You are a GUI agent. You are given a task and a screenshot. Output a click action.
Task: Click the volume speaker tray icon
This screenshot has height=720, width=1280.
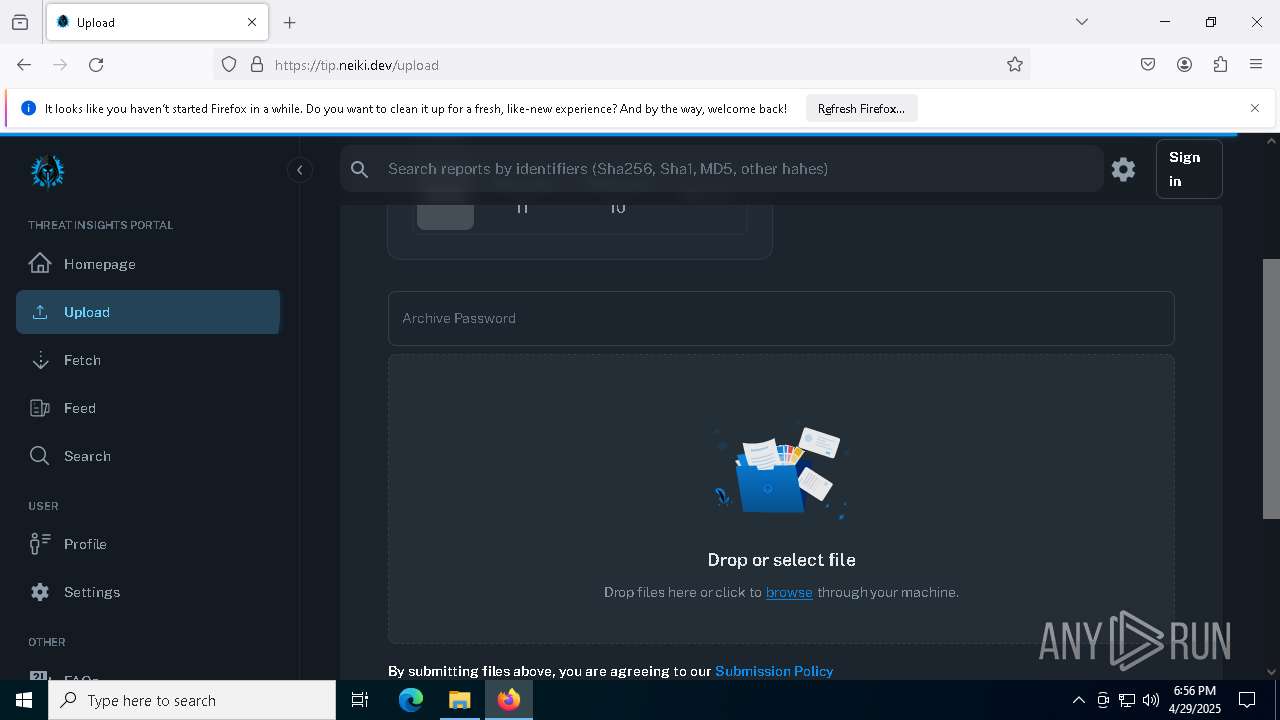[1151, 700]
